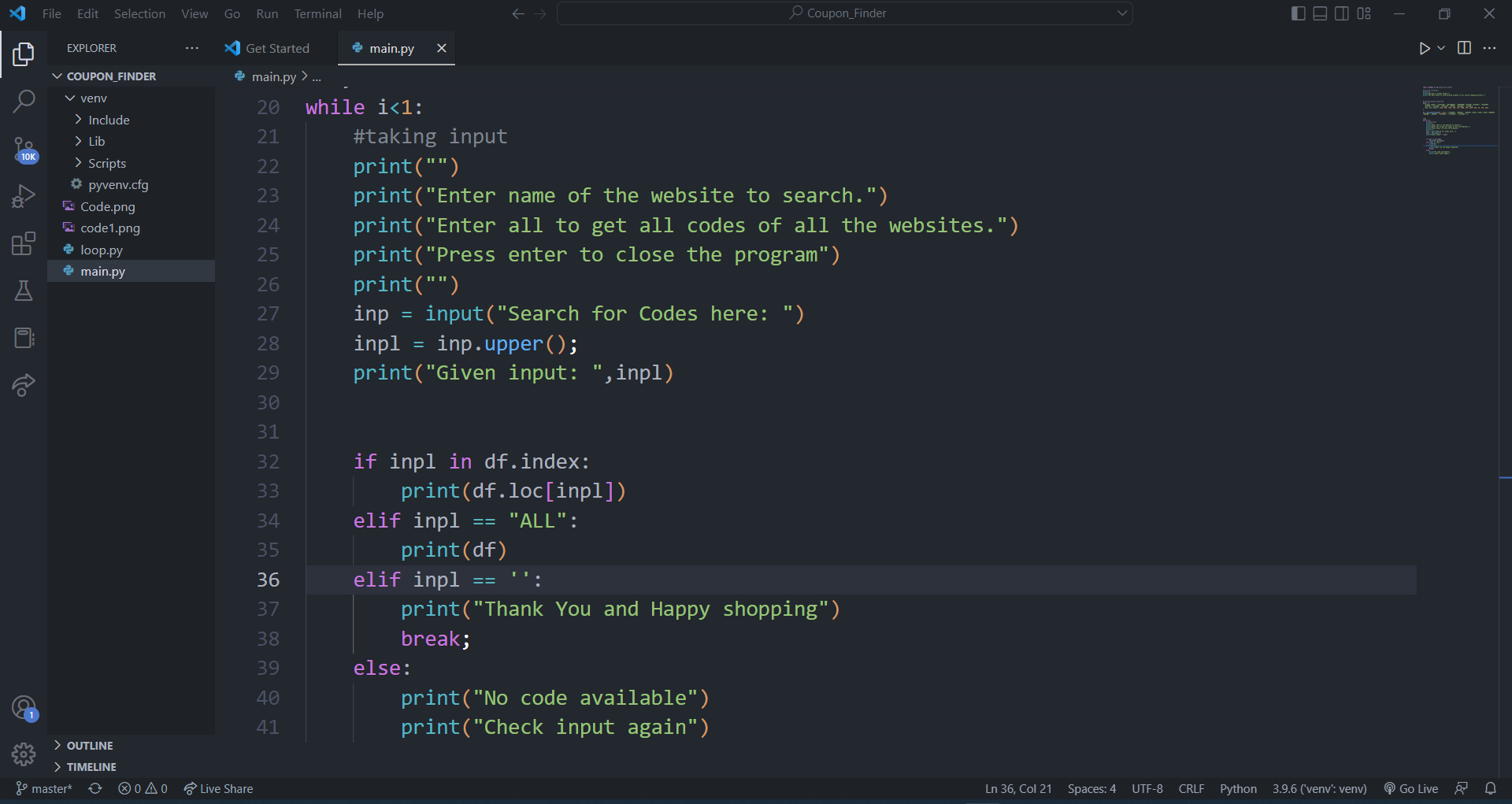Select language mode Python

(1238, 789)
